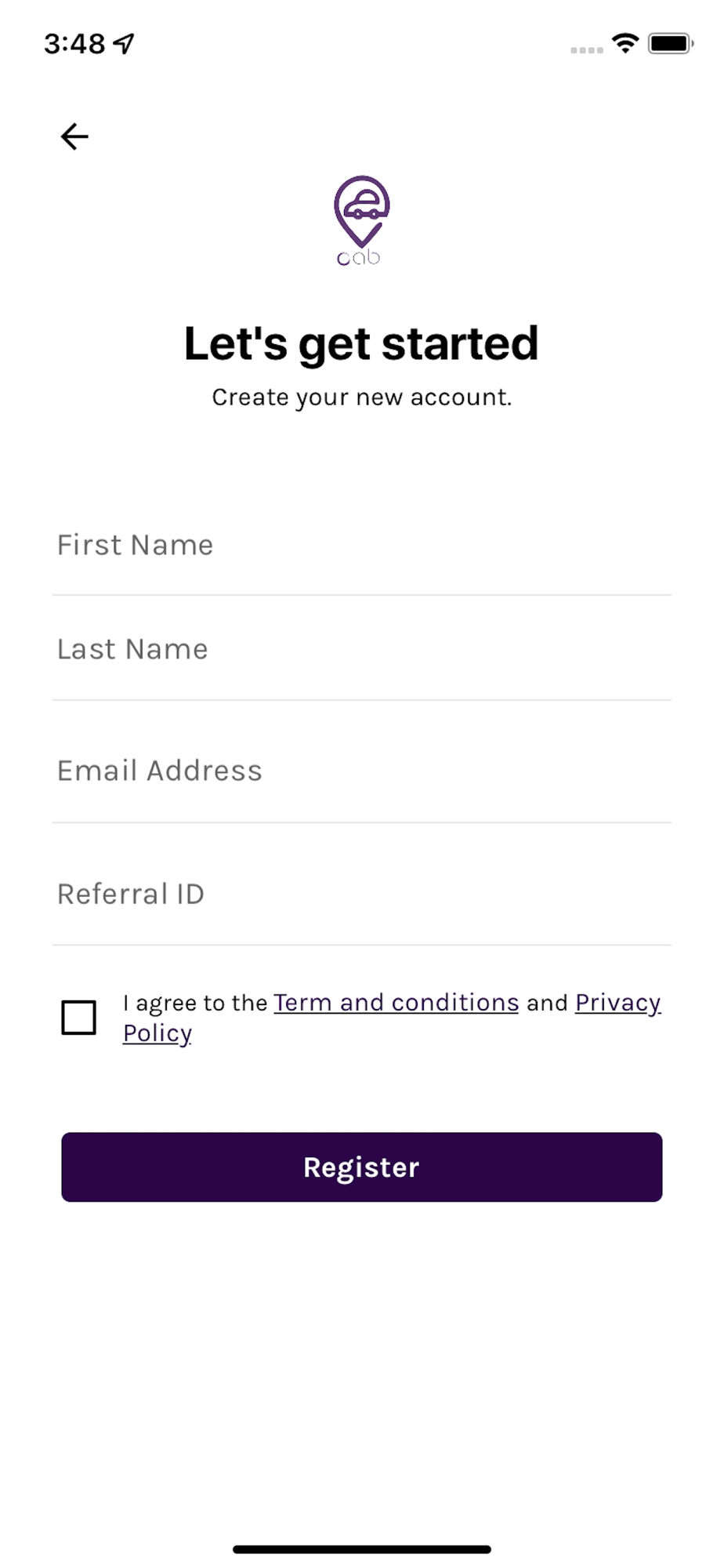Tap the "Create your new account." subtitle
The image size is (724, 1568).
click(361, 397)
